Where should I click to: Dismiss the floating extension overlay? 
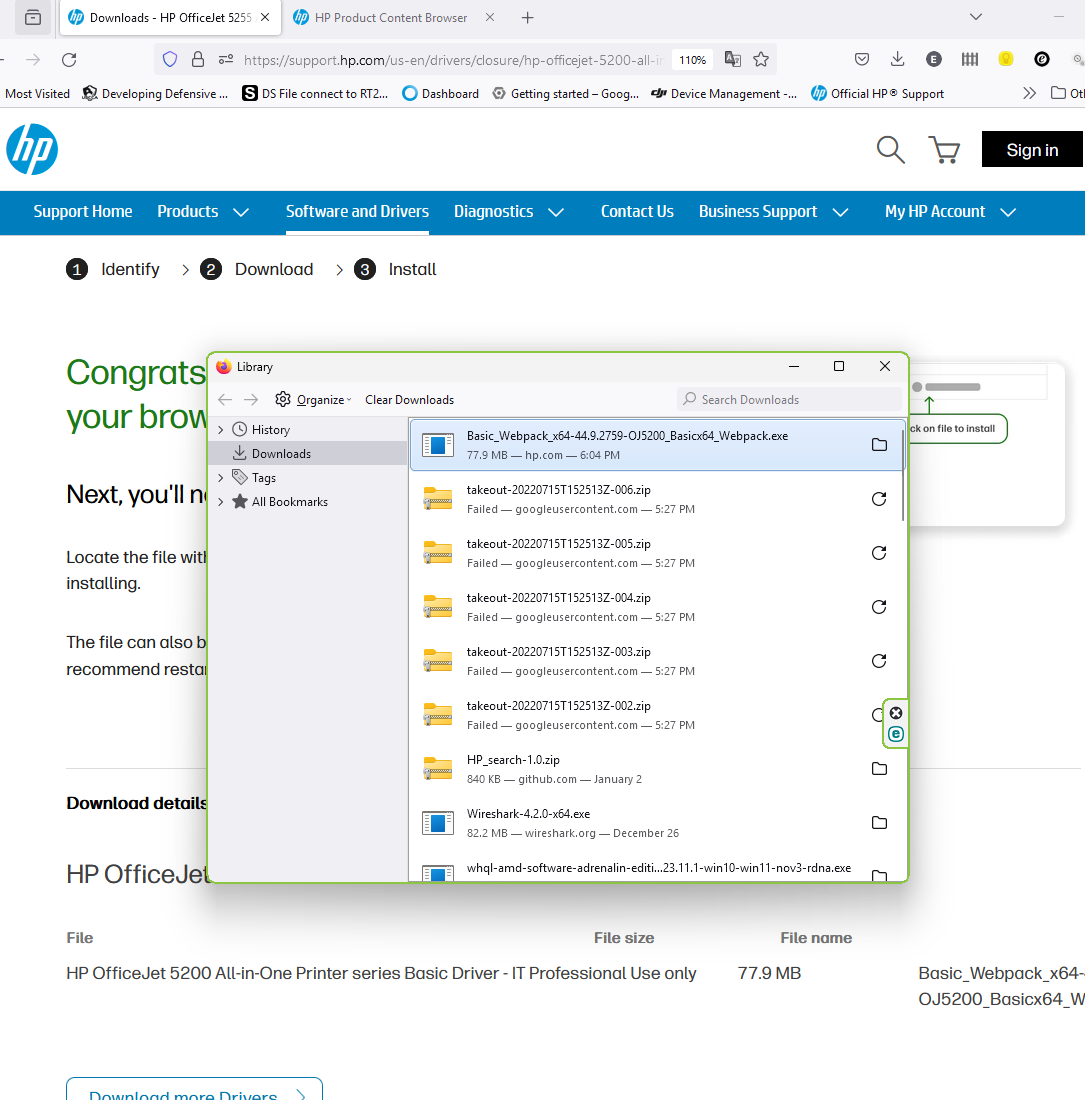pos(896,713)
